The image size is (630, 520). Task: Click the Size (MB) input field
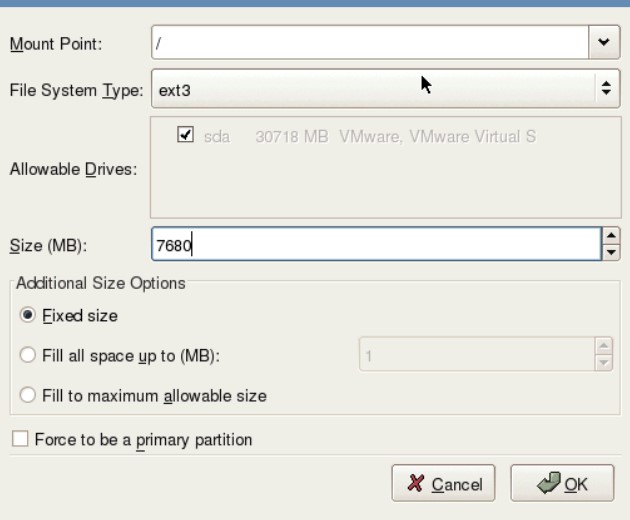point(376,244)
